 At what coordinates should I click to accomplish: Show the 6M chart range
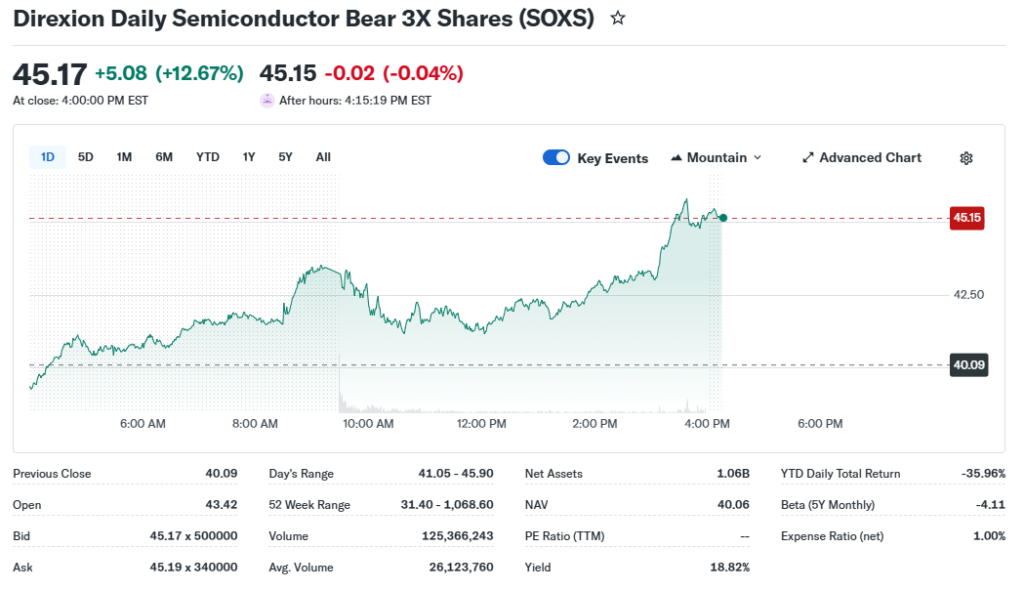(164, 157)
